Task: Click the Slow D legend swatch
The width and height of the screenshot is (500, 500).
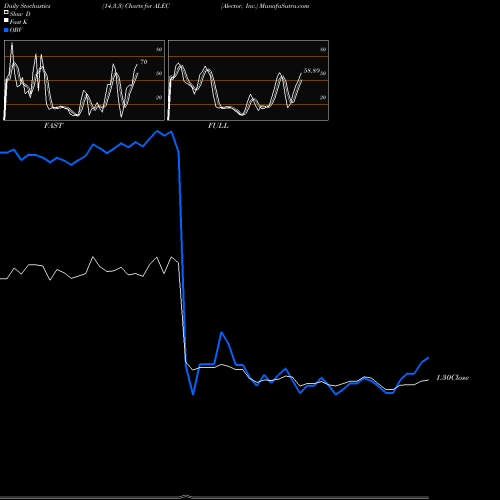Action: pos(6,12)
